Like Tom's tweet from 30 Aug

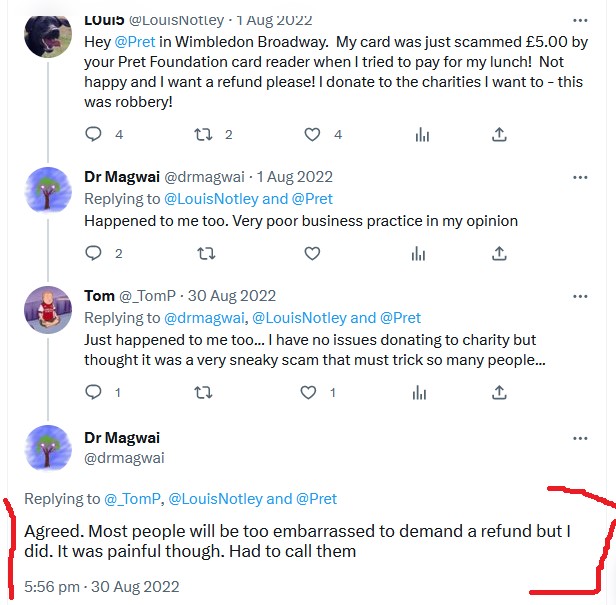(312, 393)
